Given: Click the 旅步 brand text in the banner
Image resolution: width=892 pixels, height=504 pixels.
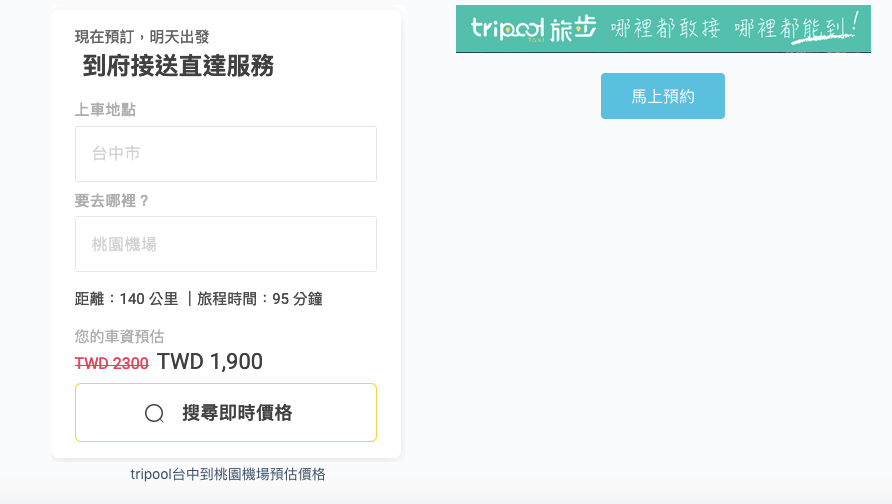Looking at the screenshot, I should [x=573, y=28].
